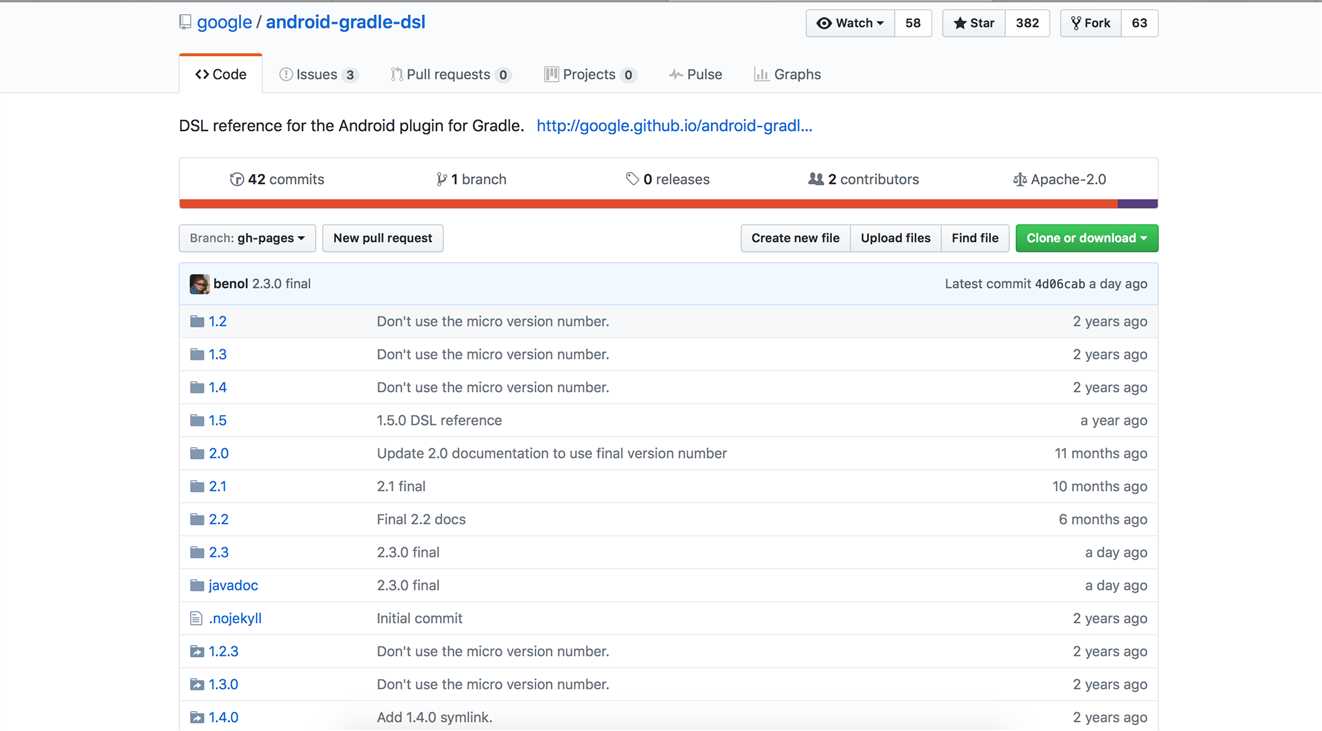Click the symlink icon for 1.2.3

(x=197, y=651)
